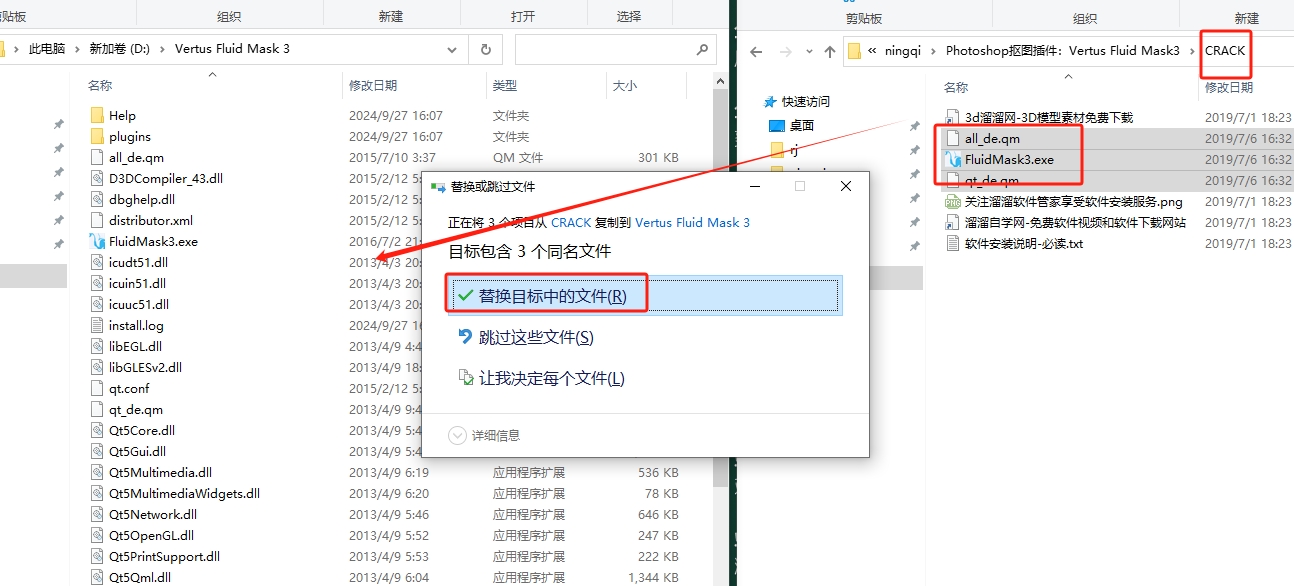Select all_de.qm in the CRACK window
Viewport: 1294px width, 586px height.
click(992, 138)
